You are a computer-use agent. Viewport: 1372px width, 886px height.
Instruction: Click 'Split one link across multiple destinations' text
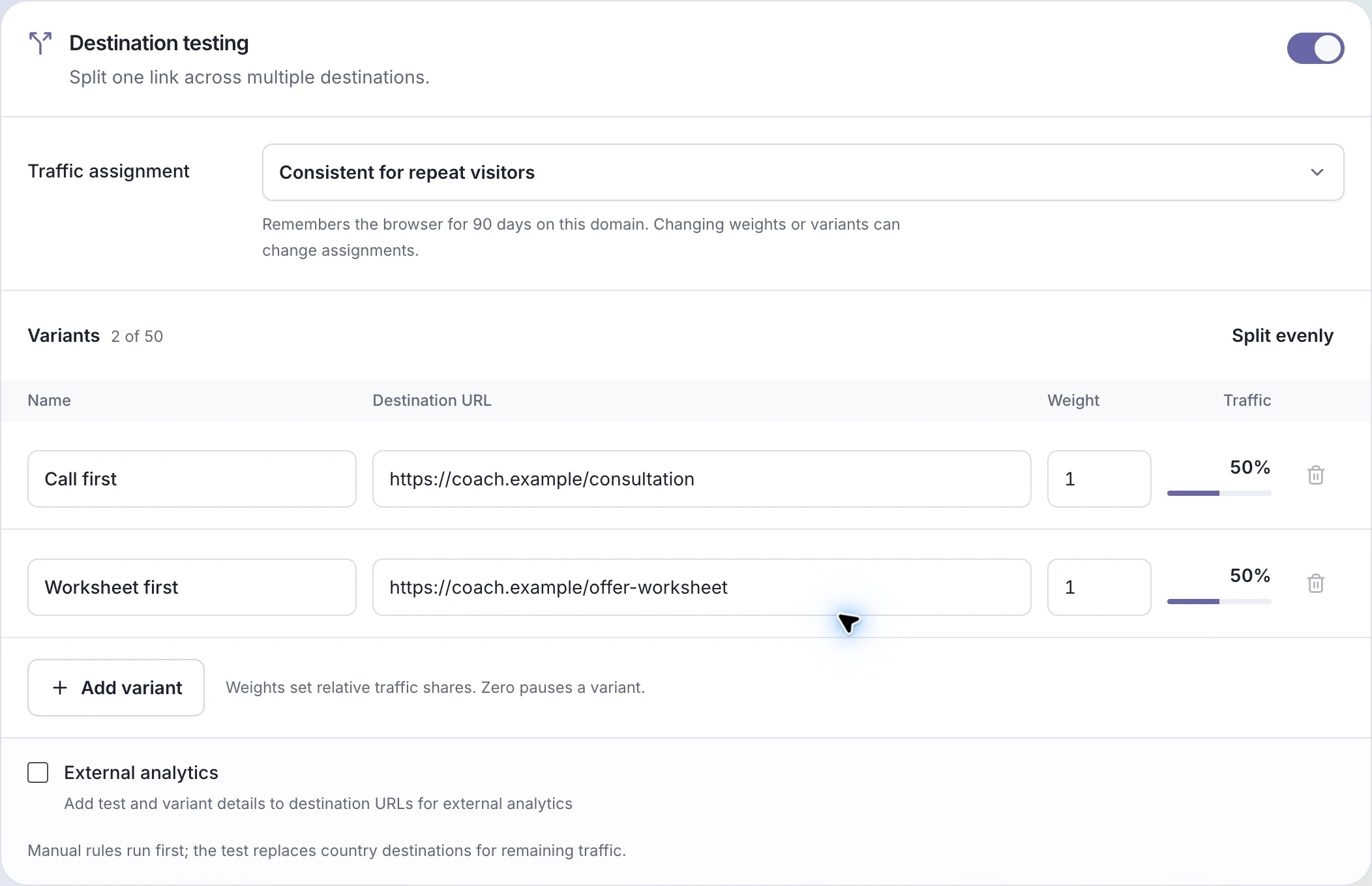point(249,78)
